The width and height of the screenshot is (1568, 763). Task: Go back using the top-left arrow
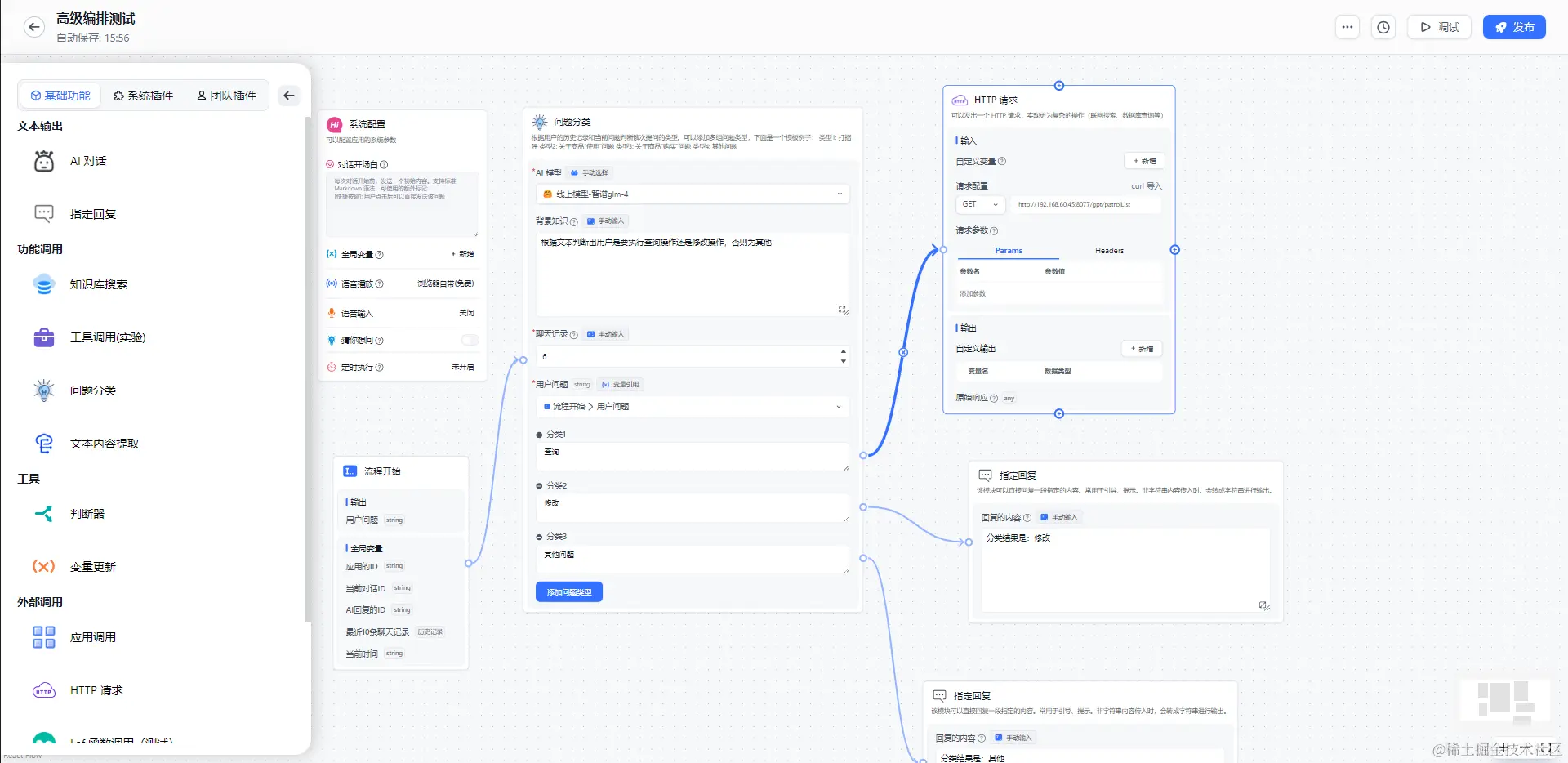tap(33, 27)
